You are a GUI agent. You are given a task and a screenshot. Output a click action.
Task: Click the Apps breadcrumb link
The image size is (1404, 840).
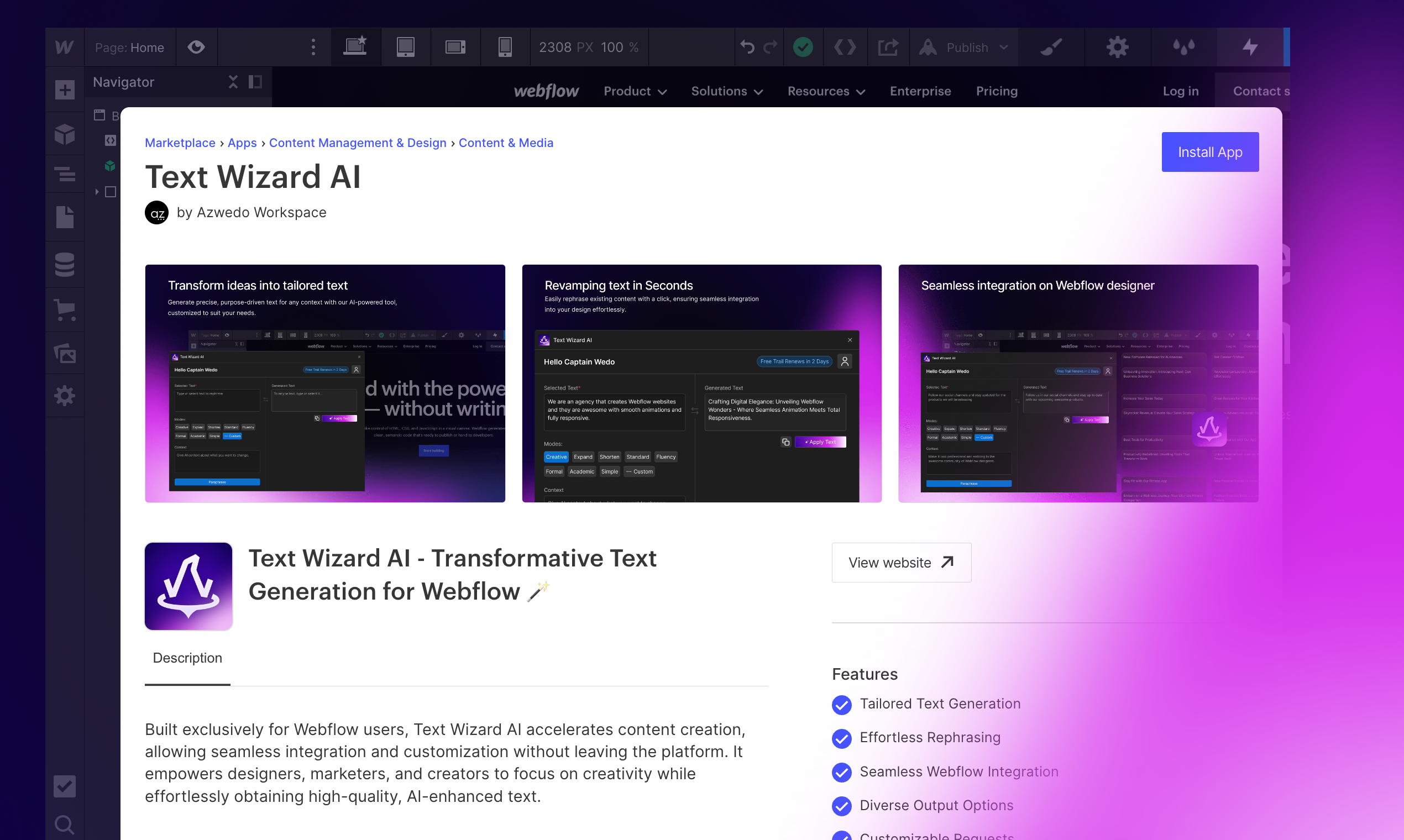(242, 143)
